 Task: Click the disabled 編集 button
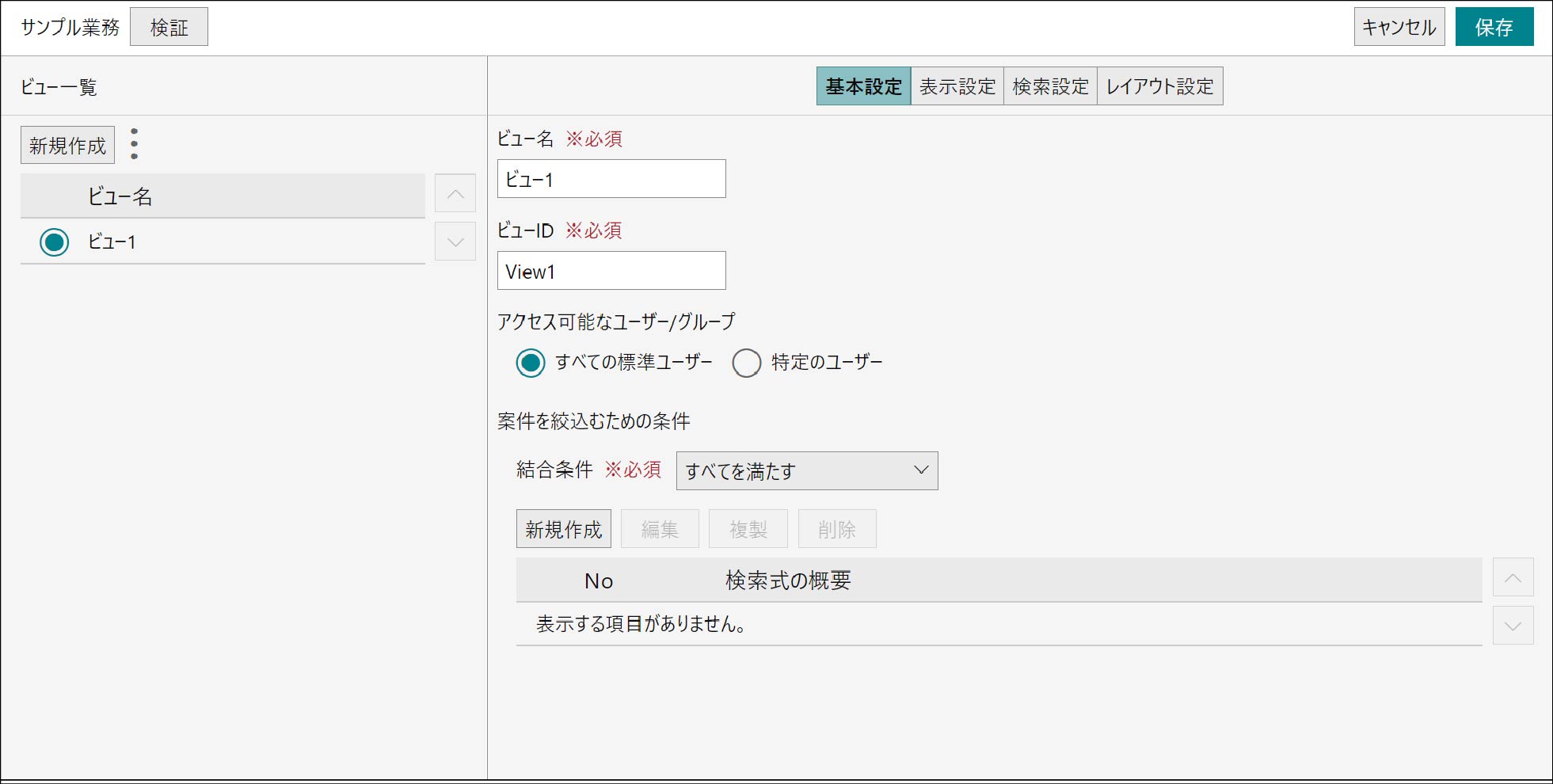[660, 529]
